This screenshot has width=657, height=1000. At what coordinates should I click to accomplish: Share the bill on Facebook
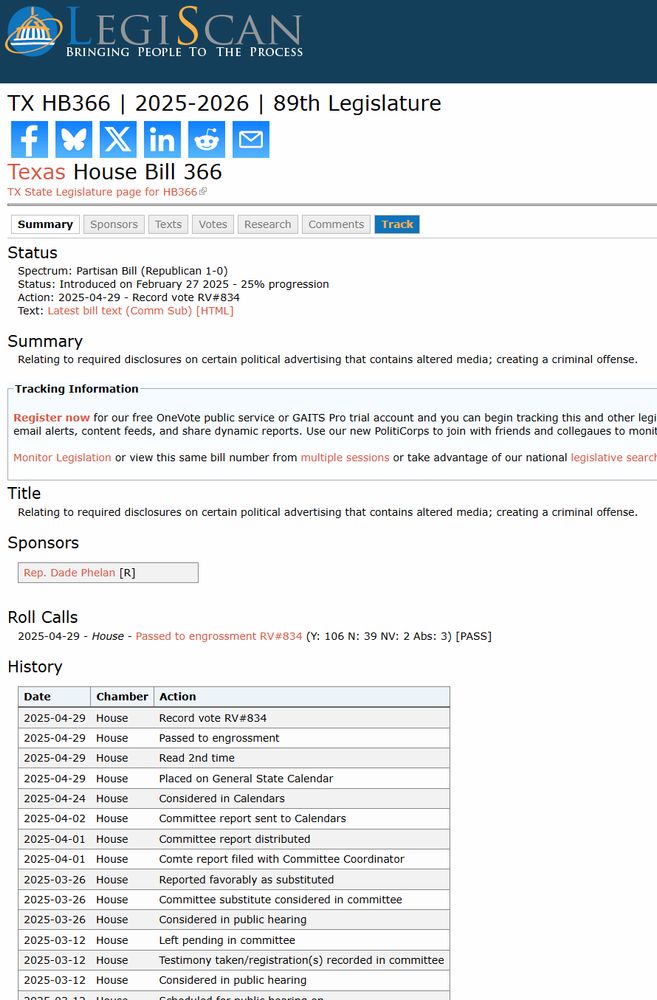pos(29,139)
